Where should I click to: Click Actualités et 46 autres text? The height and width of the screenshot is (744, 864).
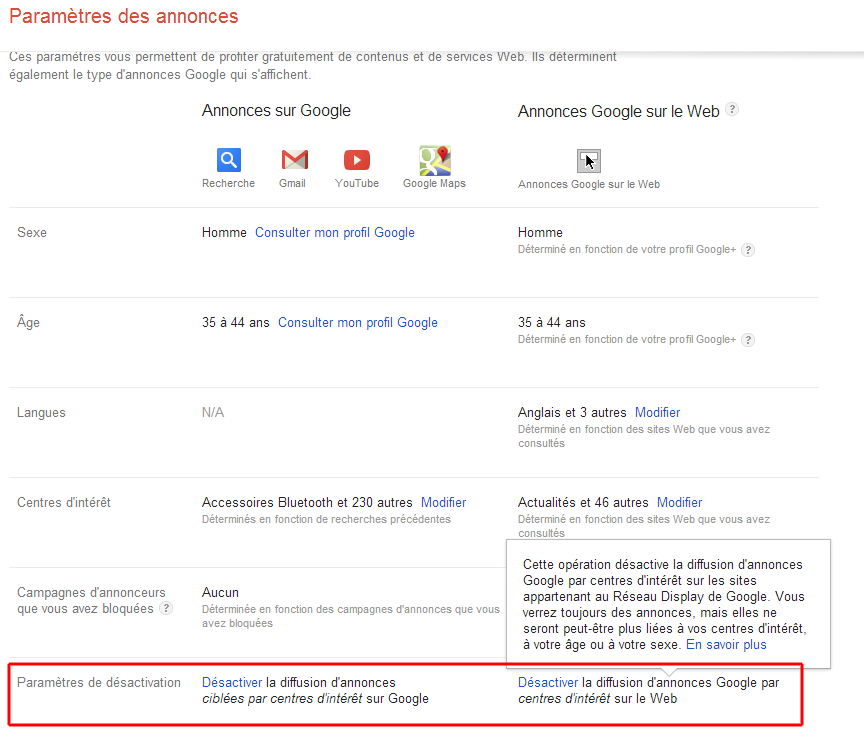click(583, 502)
